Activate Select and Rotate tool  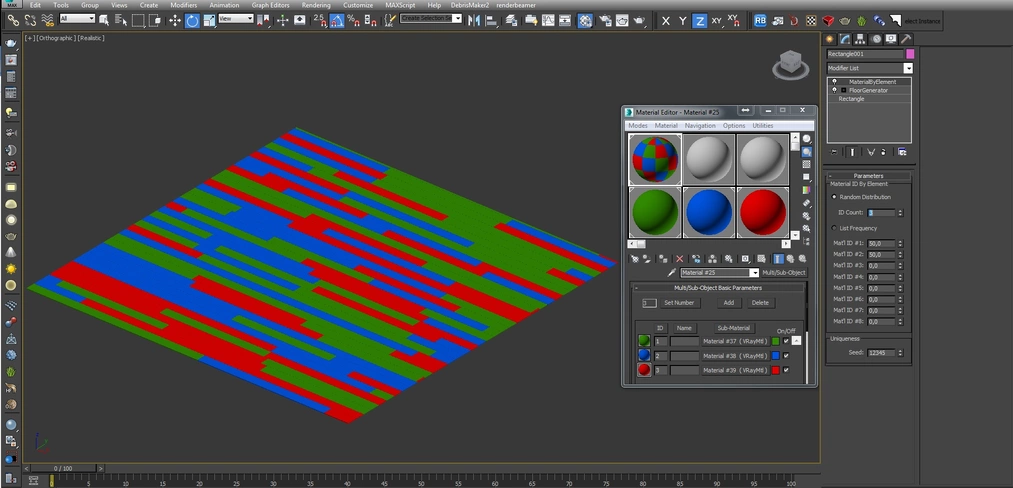click(x=192, y=21)
